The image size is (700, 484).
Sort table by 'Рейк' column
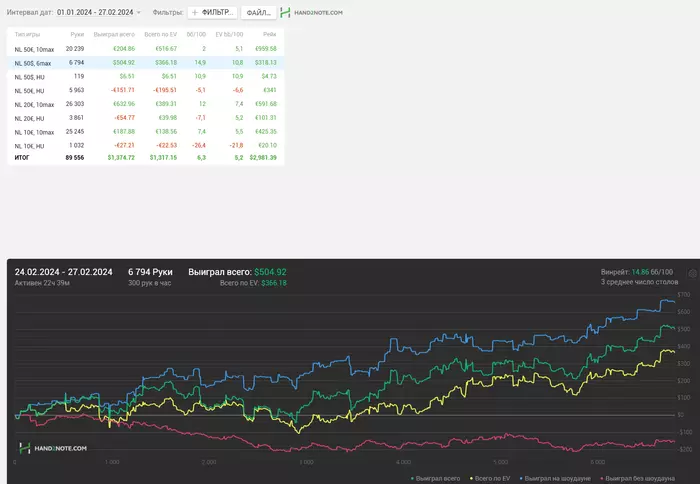270,34
